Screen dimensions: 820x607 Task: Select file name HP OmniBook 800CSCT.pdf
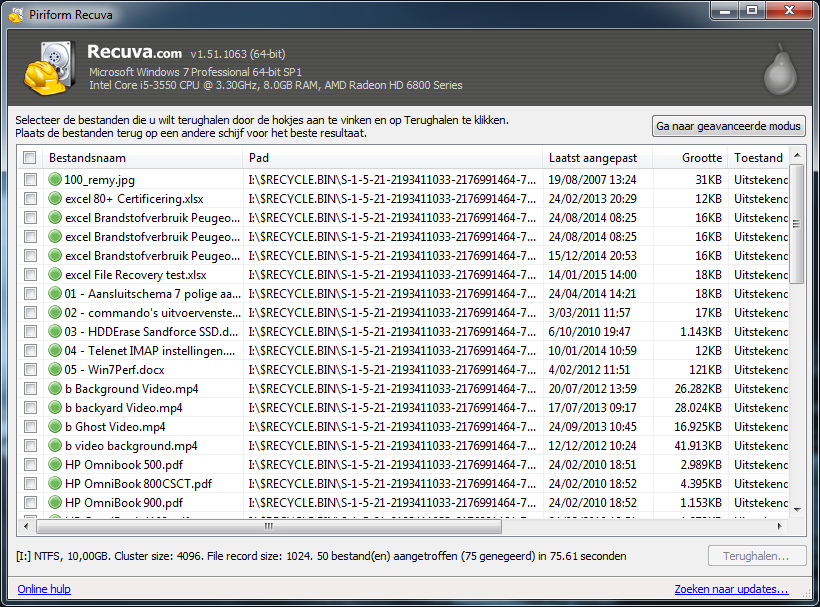139,484
